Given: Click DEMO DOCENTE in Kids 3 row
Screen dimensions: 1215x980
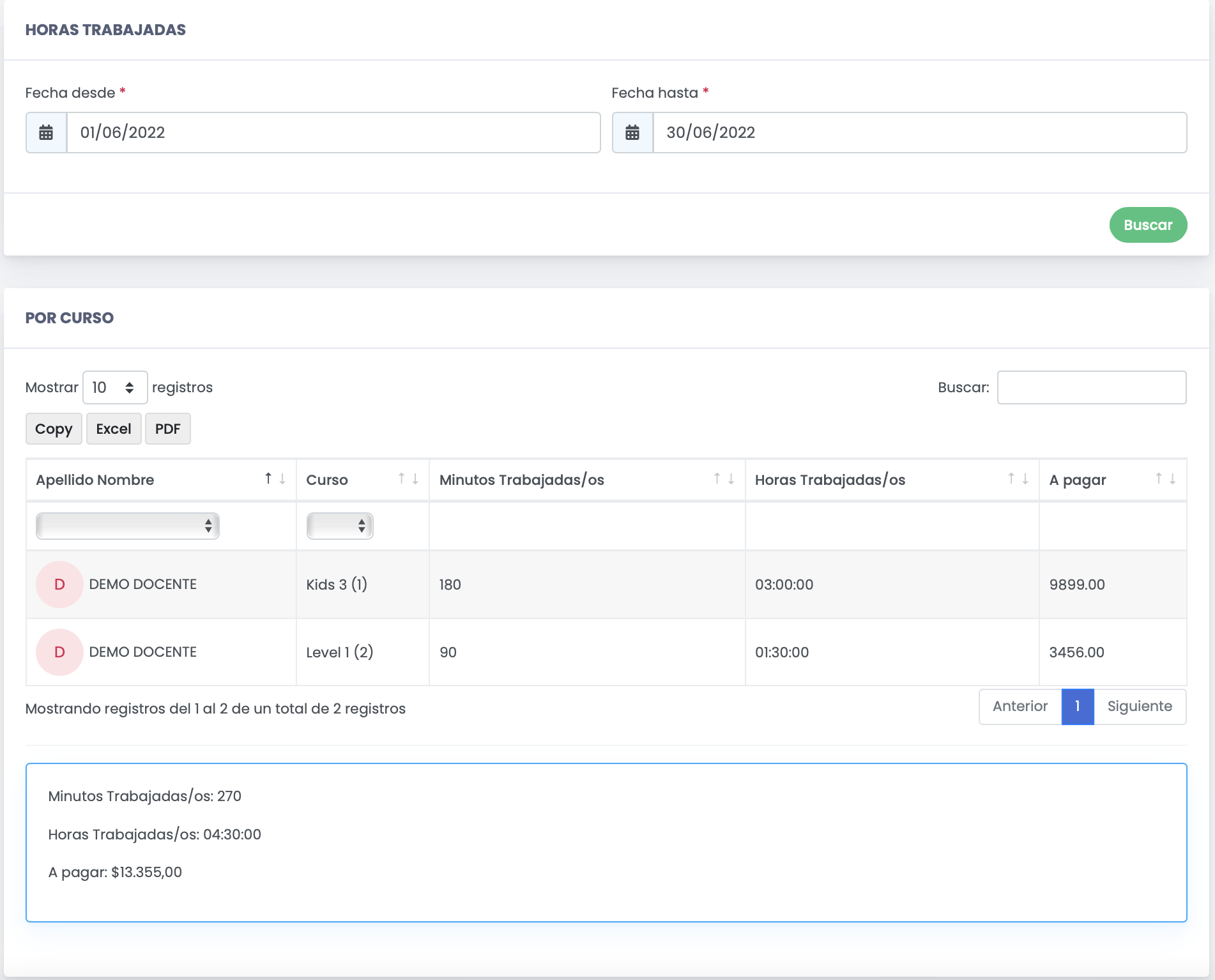Looking at the screenshot, I should click(143, 585).
